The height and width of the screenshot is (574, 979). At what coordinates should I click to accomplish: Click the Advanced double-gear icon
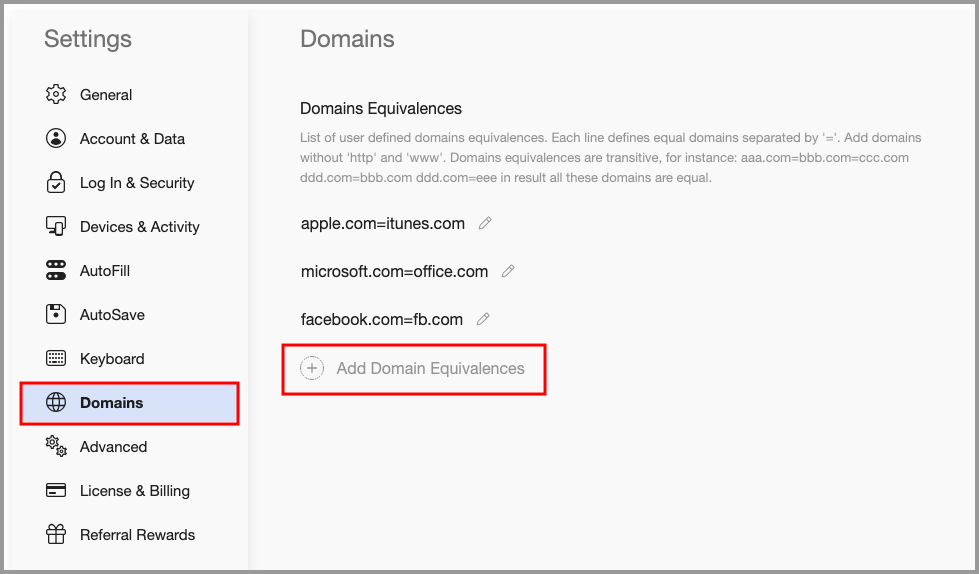[56, 446]
